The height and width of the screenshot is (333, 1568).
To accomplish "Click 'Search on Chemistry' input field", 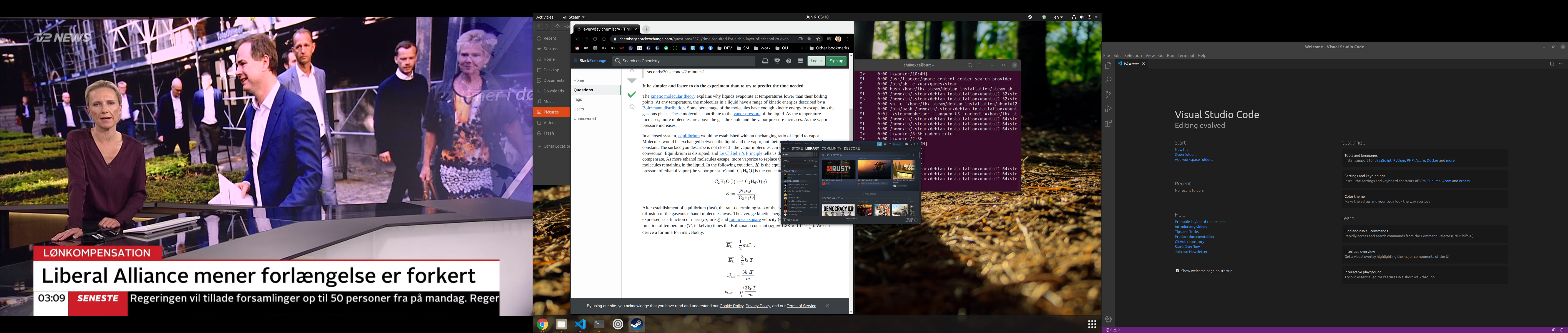I will coord(684,61).
